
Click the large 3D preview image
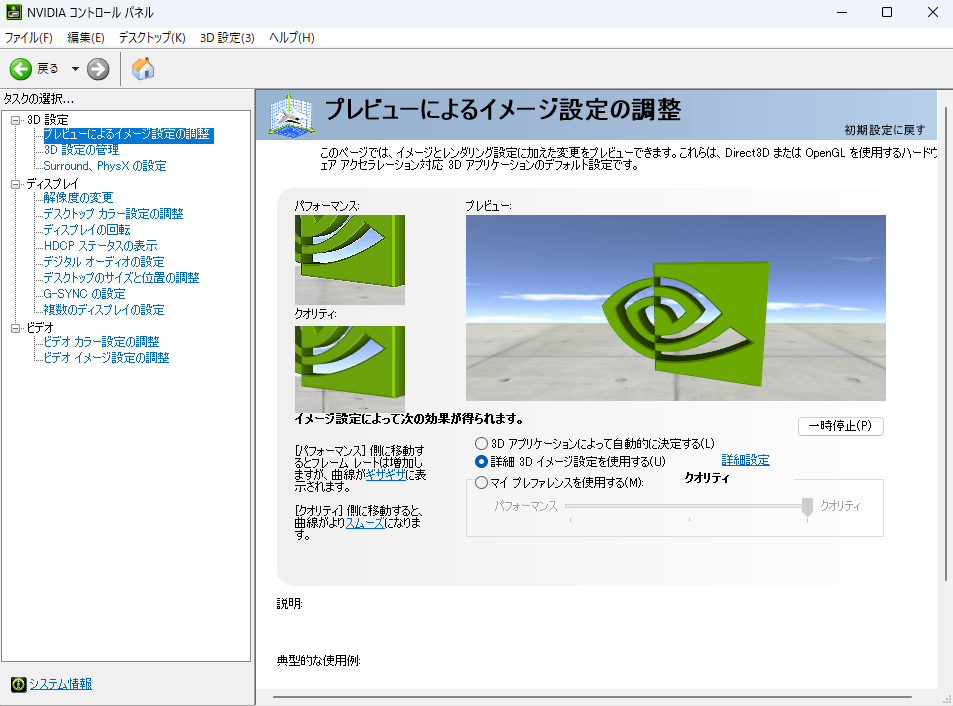coord(675,307)
